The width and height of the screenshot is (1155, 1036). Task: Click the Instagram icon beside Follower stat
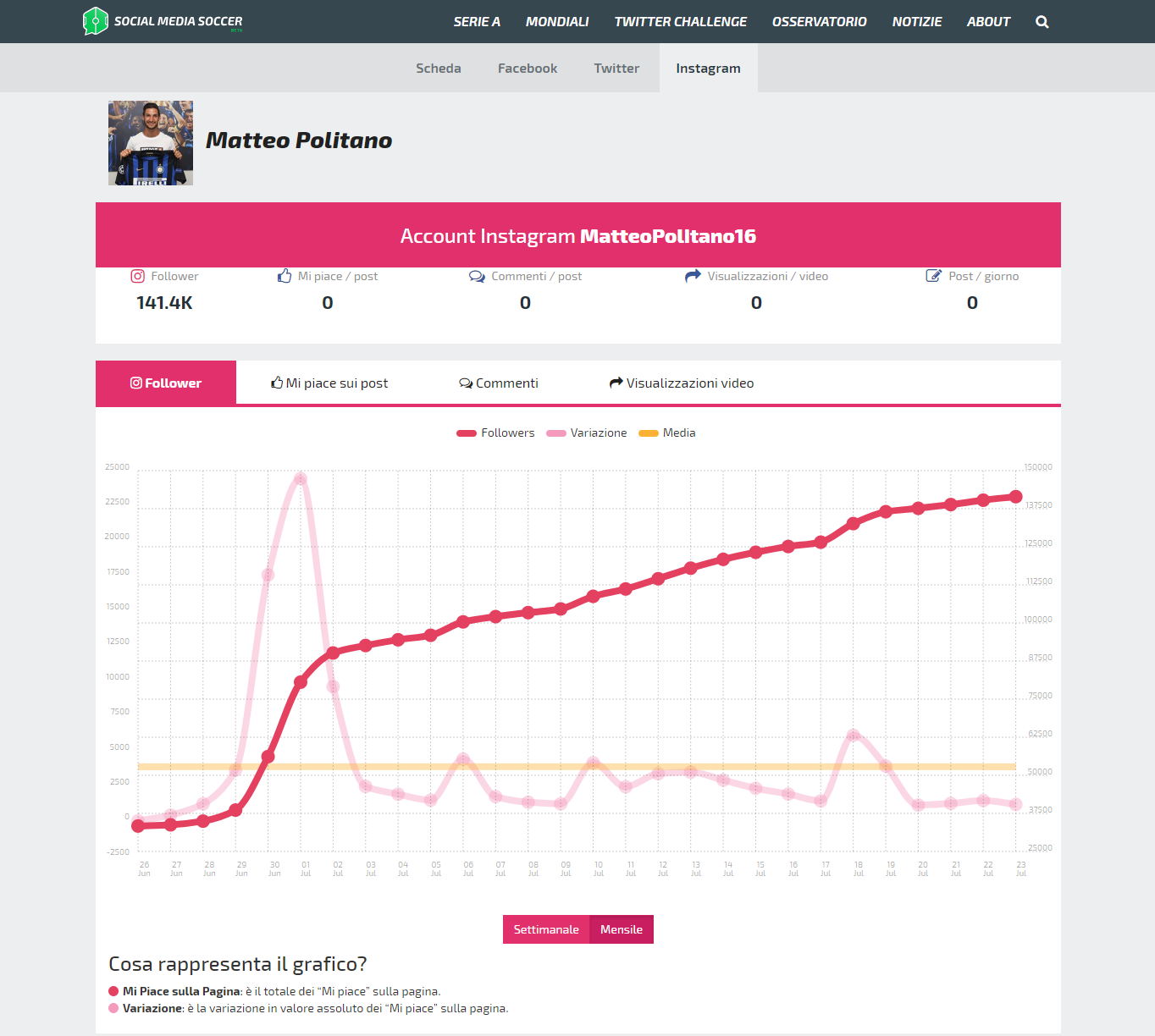pos(138,276)
